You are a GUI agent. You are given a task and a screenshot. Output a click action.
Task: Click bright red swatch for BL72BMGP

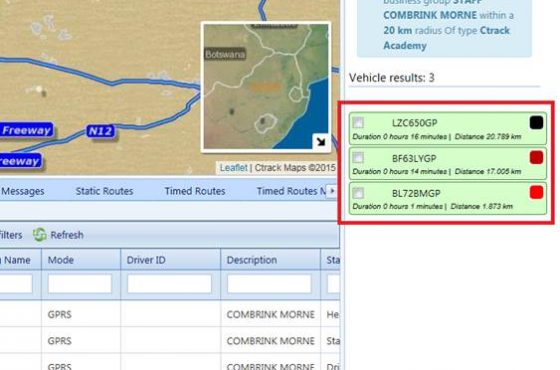(536, 192)
